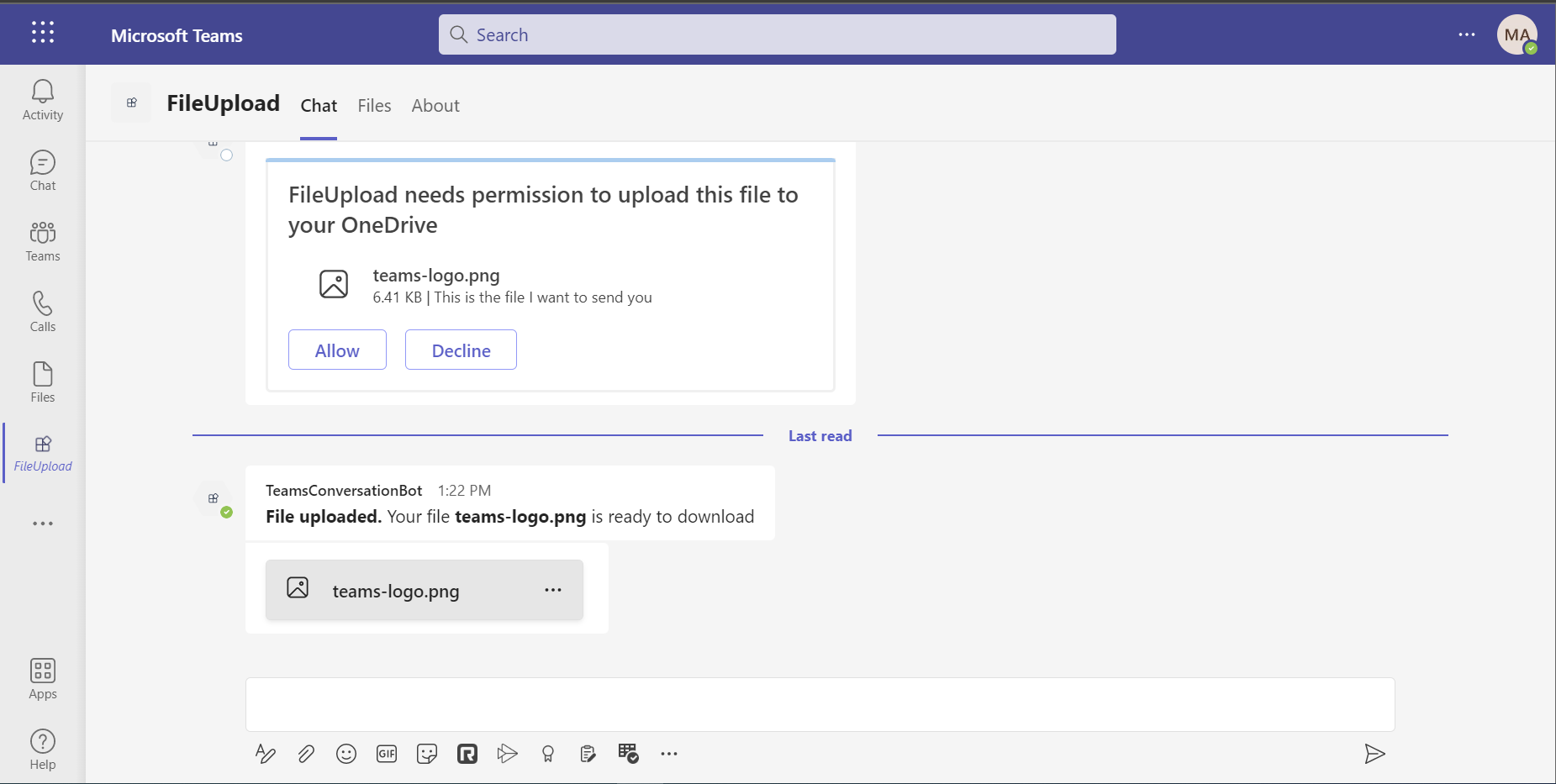
Task: Click the 1:22 PM timestamp
Action: (464, 490)
